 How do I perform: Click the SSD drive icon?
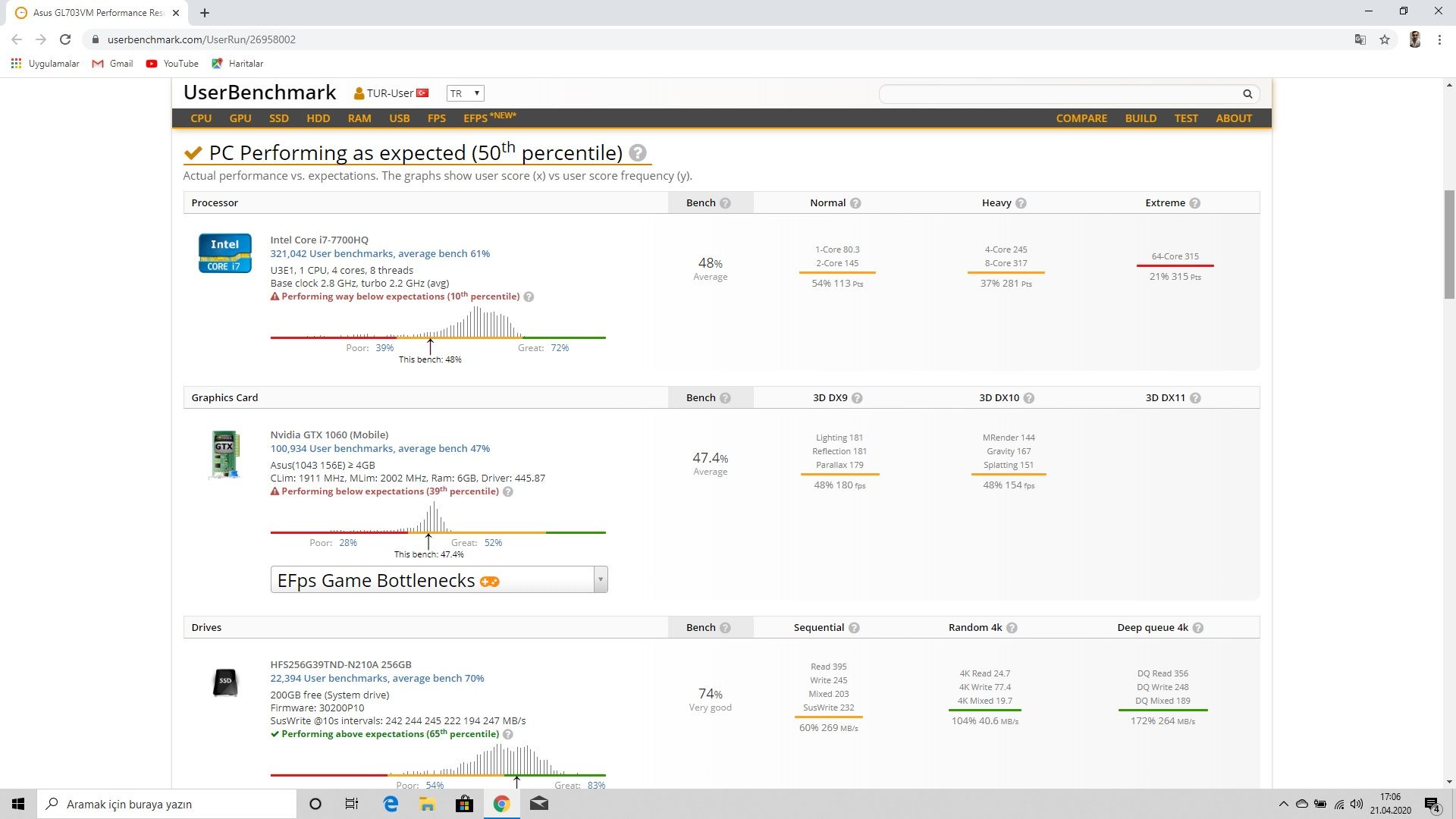click(224, 681)
